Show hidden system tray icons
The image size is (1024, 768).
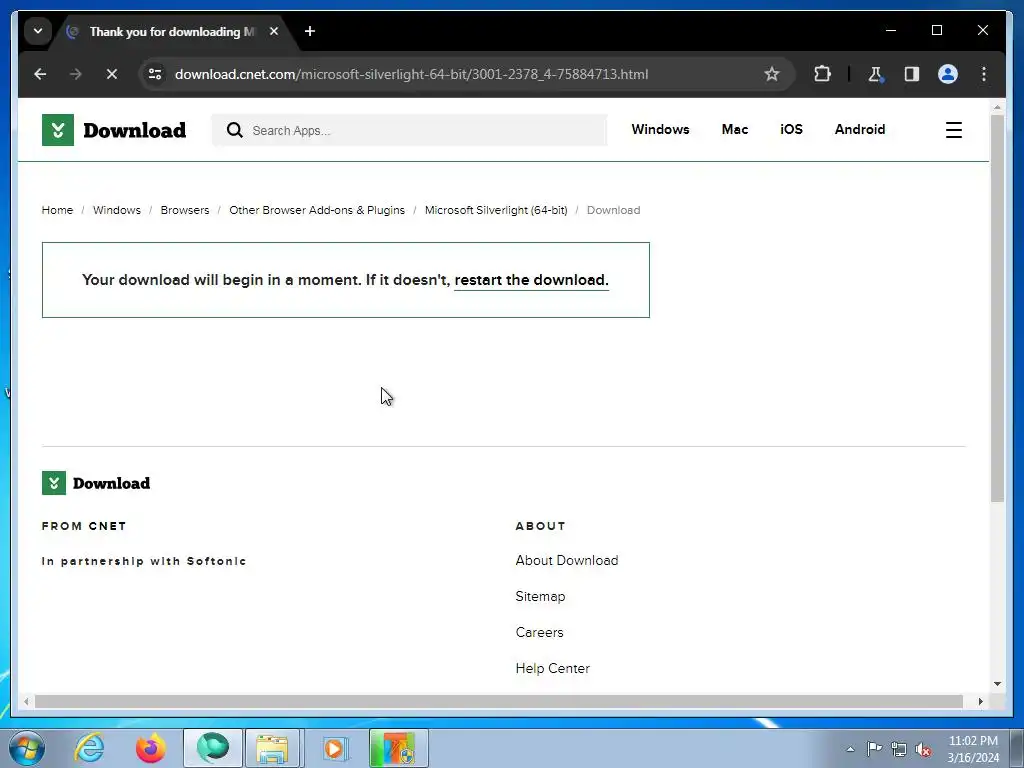pyautogui.click(x=850, y=749)
